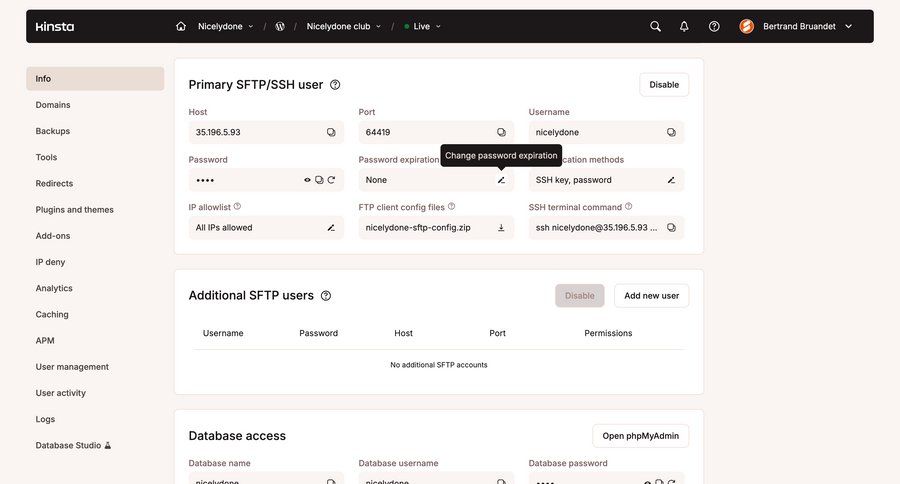900x484 pixels.
Task: Click the Username column header
Action: point(223,333)
